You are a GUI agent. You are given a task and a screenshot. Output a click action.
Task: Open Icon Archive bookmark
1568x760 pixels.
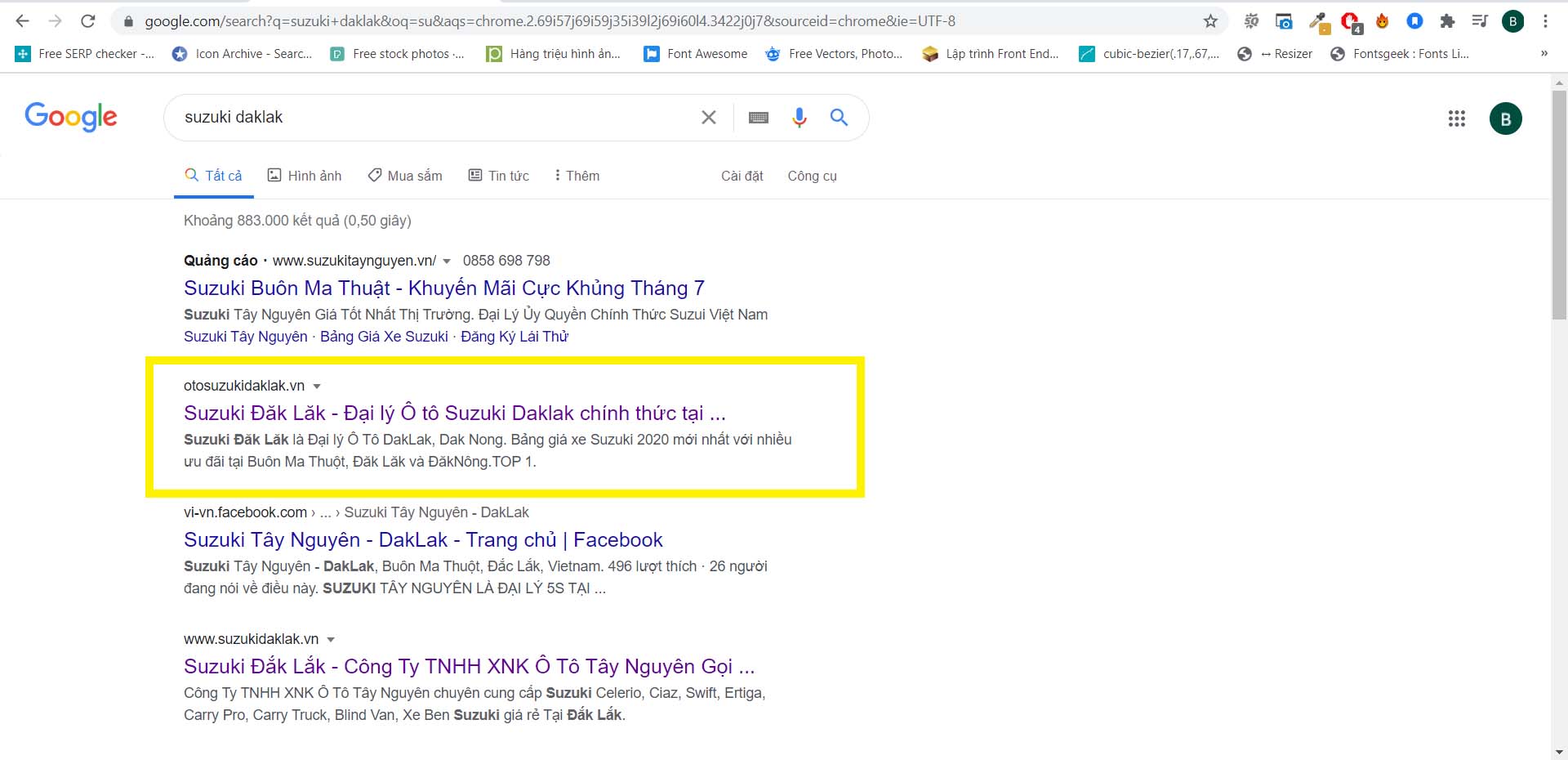242,54
